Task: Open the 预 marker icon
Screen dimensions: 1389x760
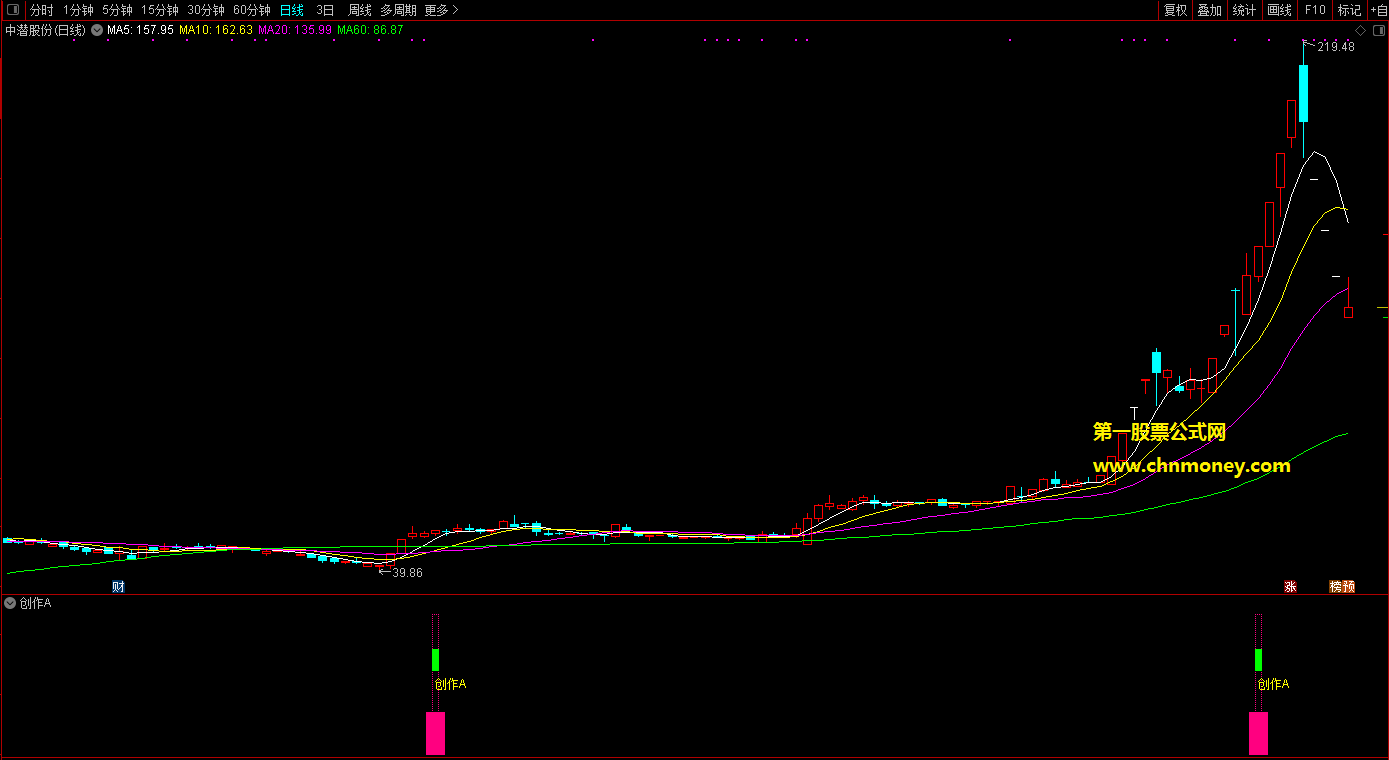Action: (1349, 587)
